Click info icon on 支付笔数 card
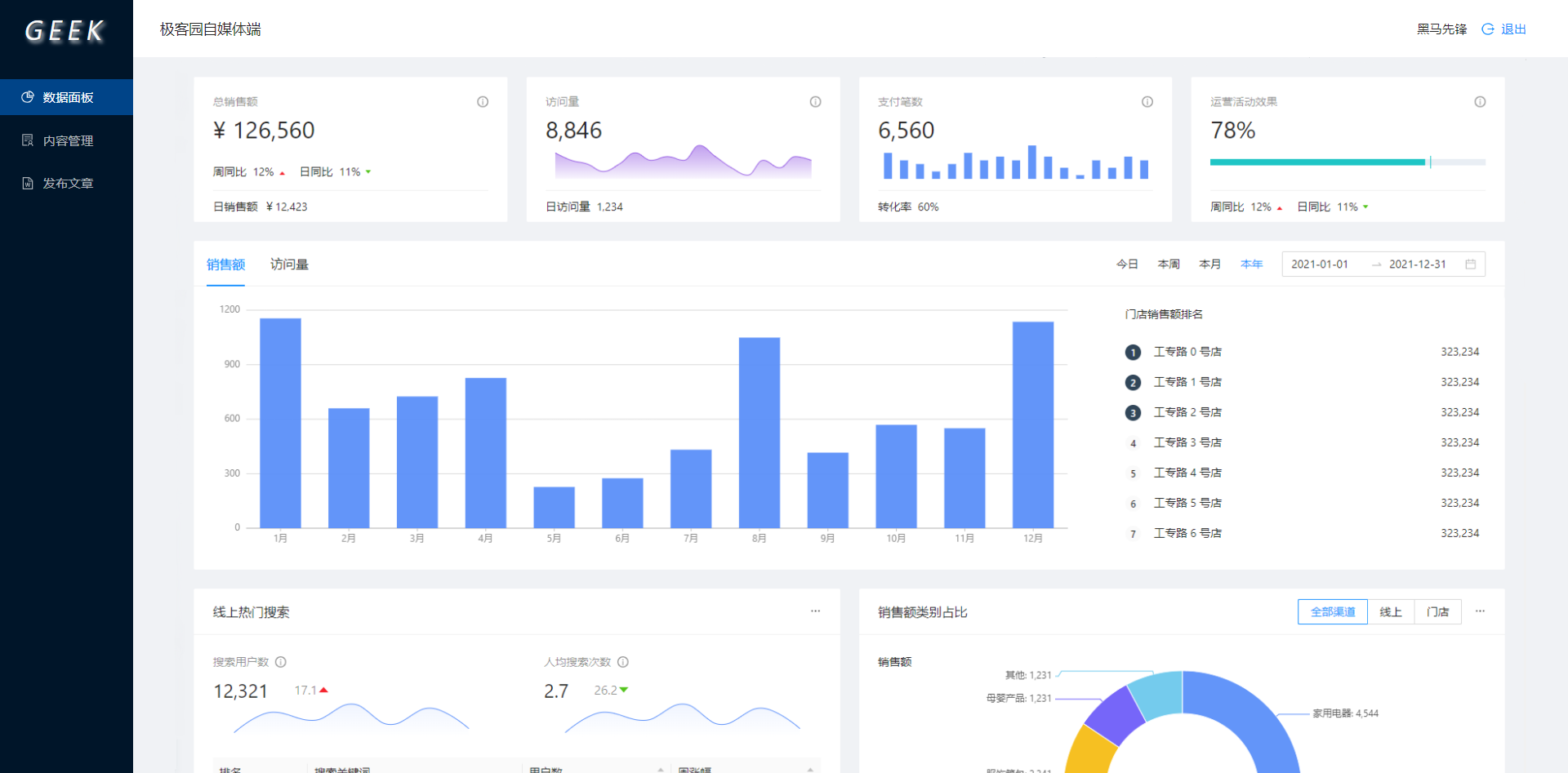Screen dimensions: 1568x773 [1147, 102]
